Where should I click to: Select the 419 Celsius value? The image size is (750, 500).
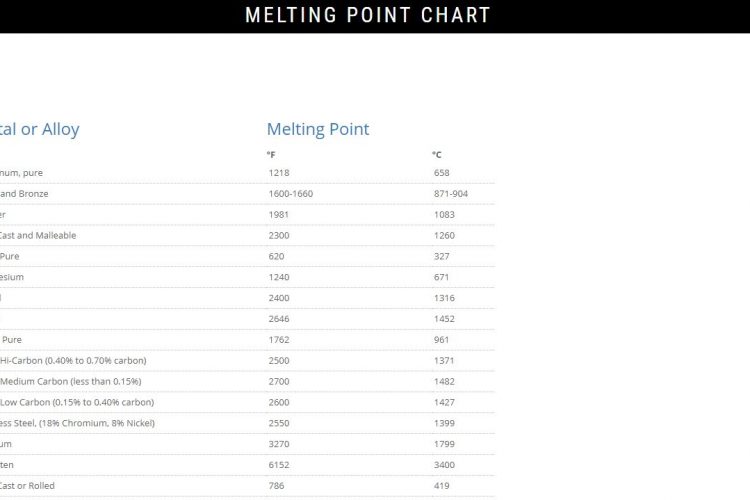tap(442, 487)
